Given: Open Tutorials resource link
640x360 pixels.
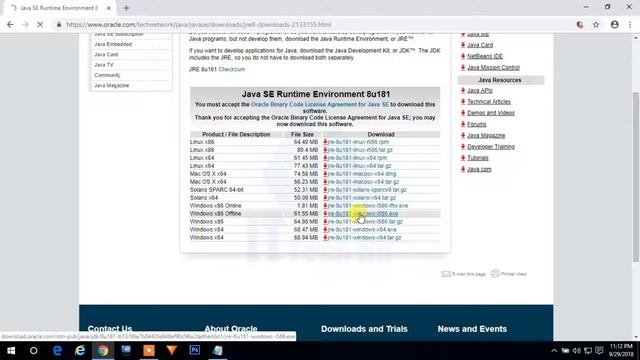Looking at the screenshot, I should tap(478, 158).
